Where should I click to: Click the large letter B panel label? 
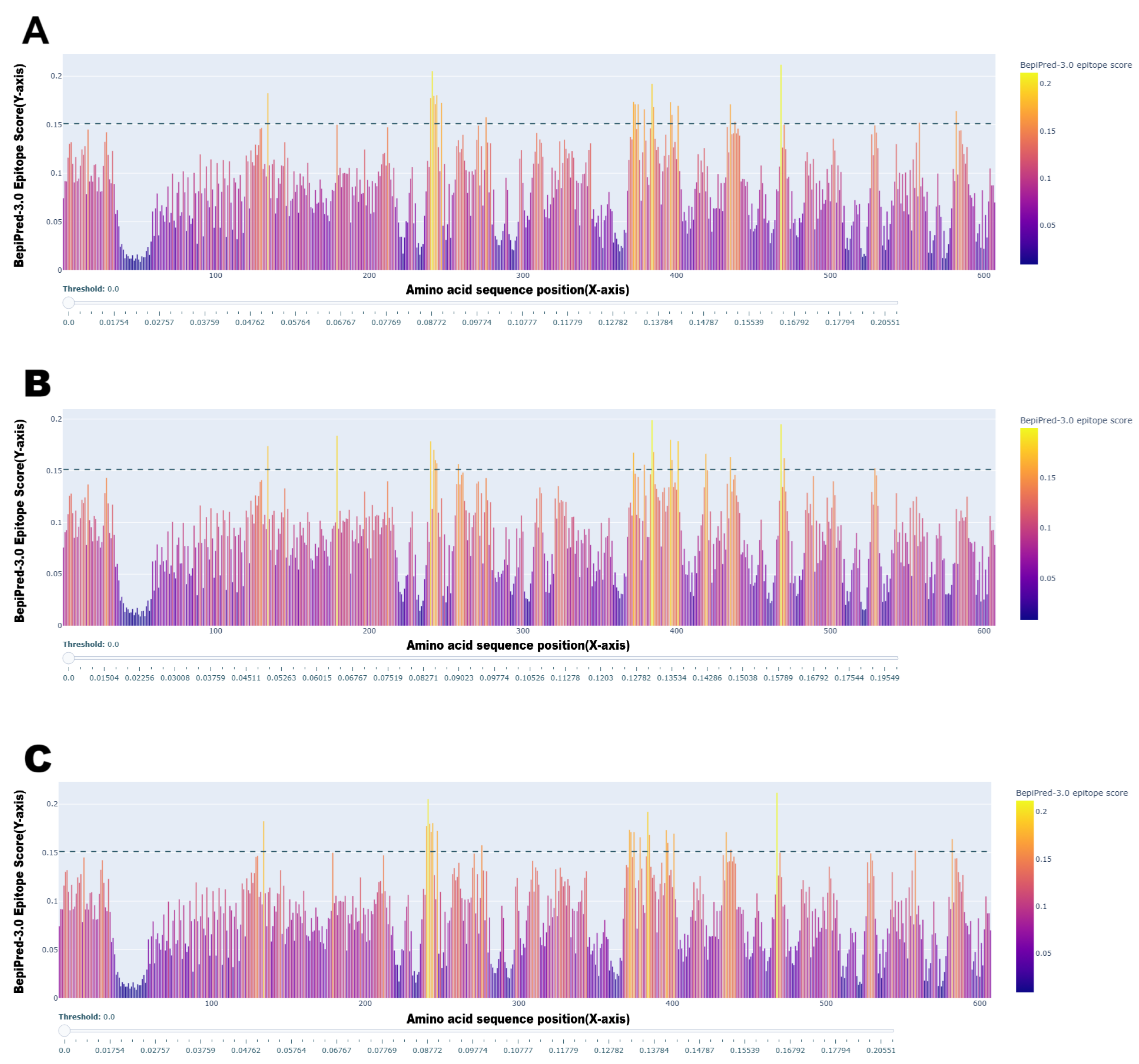(x=38, y=383)
